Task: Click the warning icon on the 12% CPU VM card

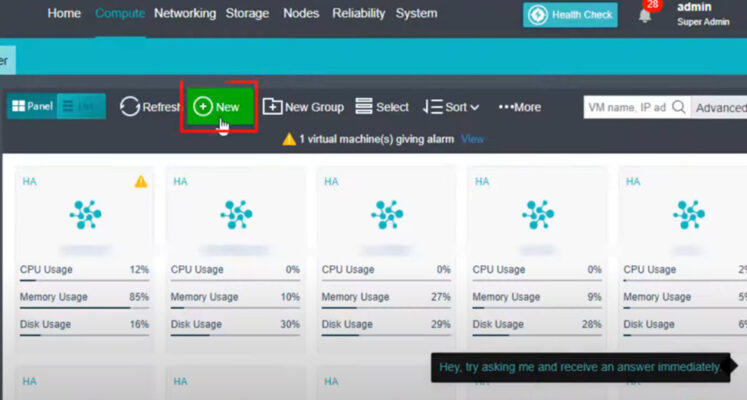Action: coord(141,181)
